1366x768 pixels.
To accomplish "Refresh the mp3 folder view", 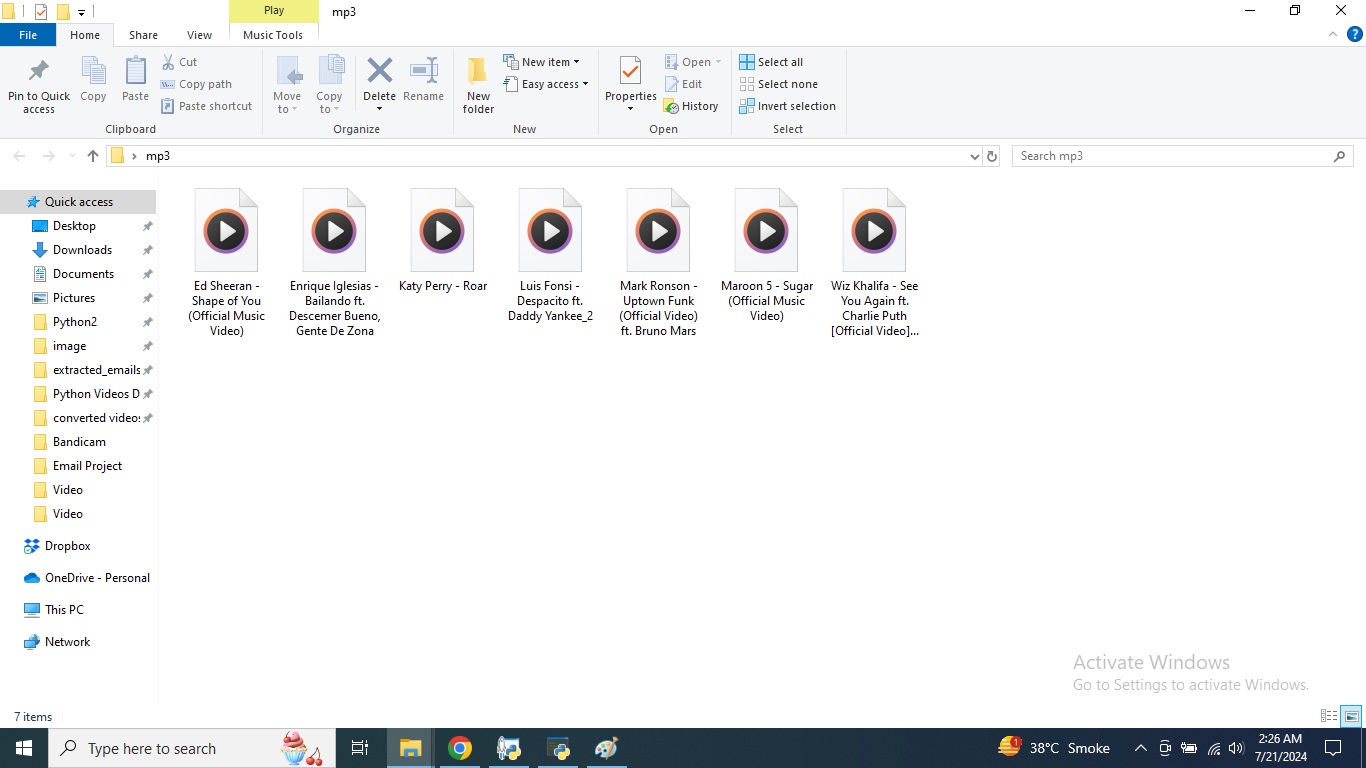I will point(992,156).
